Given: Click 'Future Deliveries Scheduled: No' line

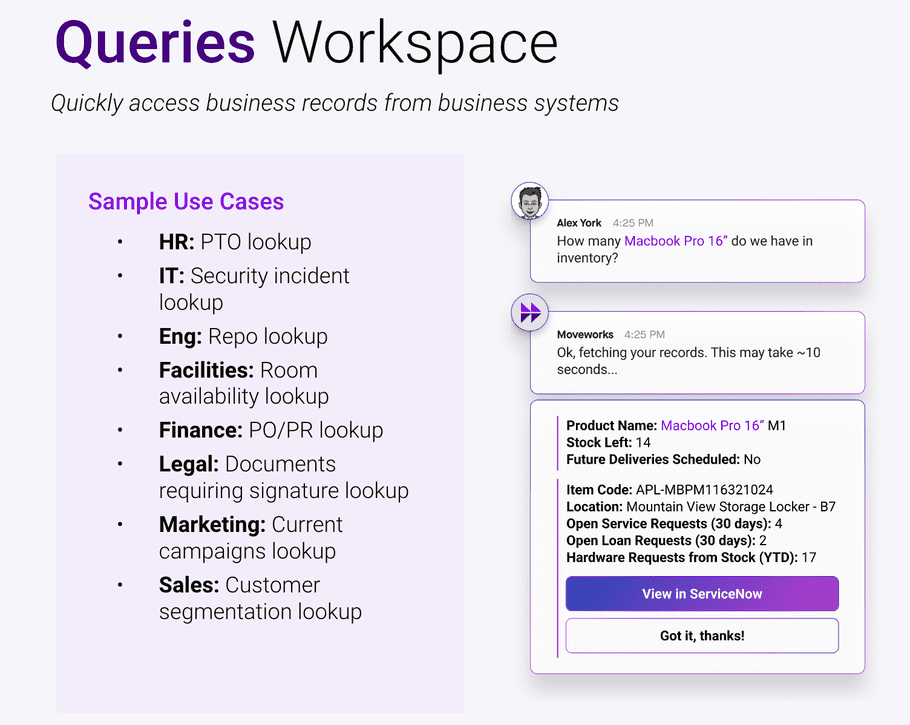Looking at the screenshot, I should pos(663,459).
